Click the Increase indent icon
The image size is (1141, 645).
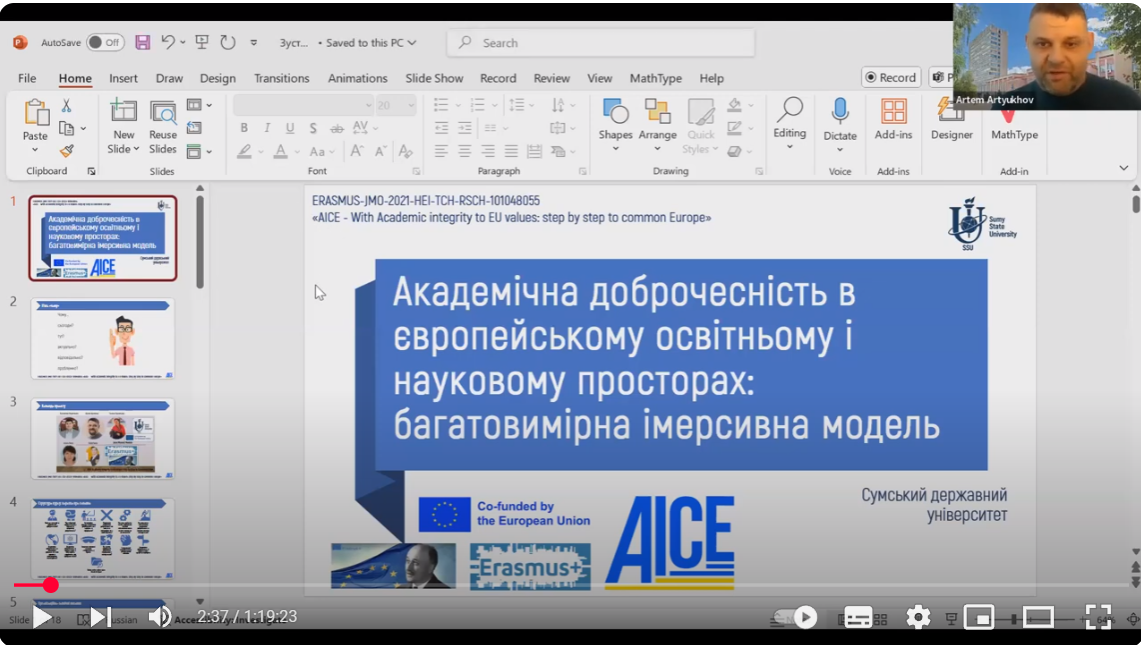click(x=464, y=128)
